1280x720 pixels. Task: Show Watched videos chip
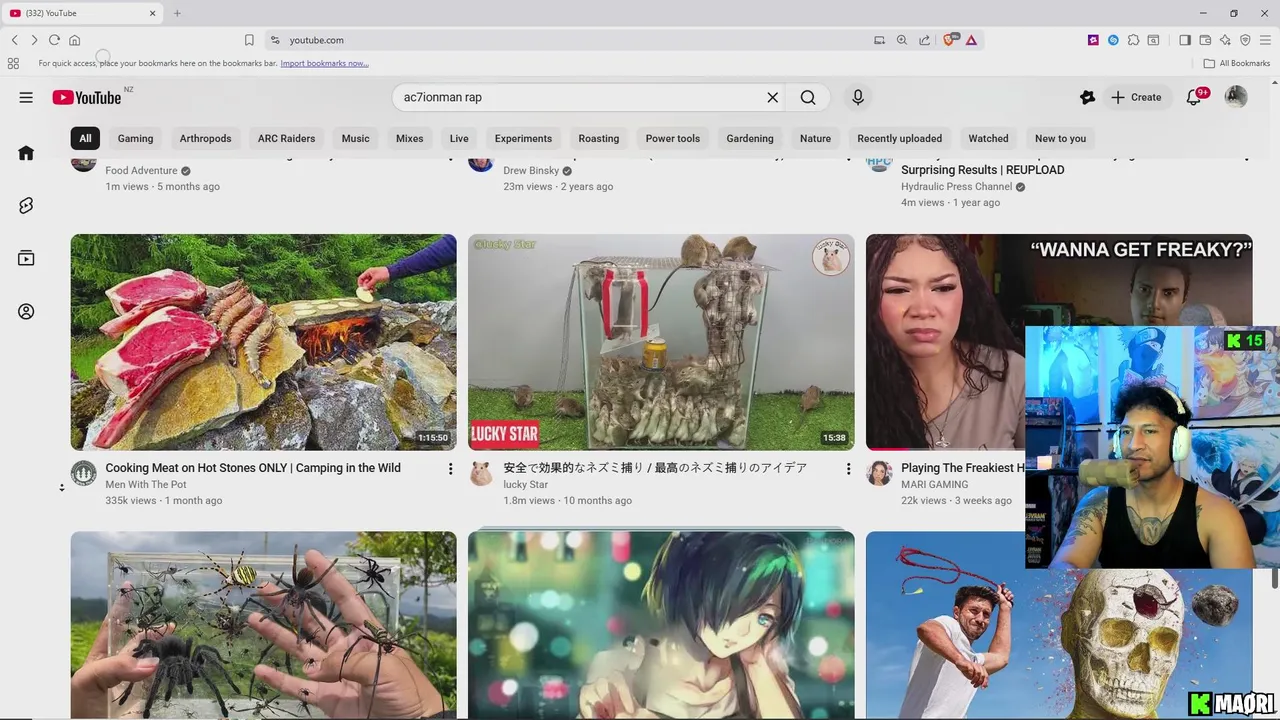(988, 138)
